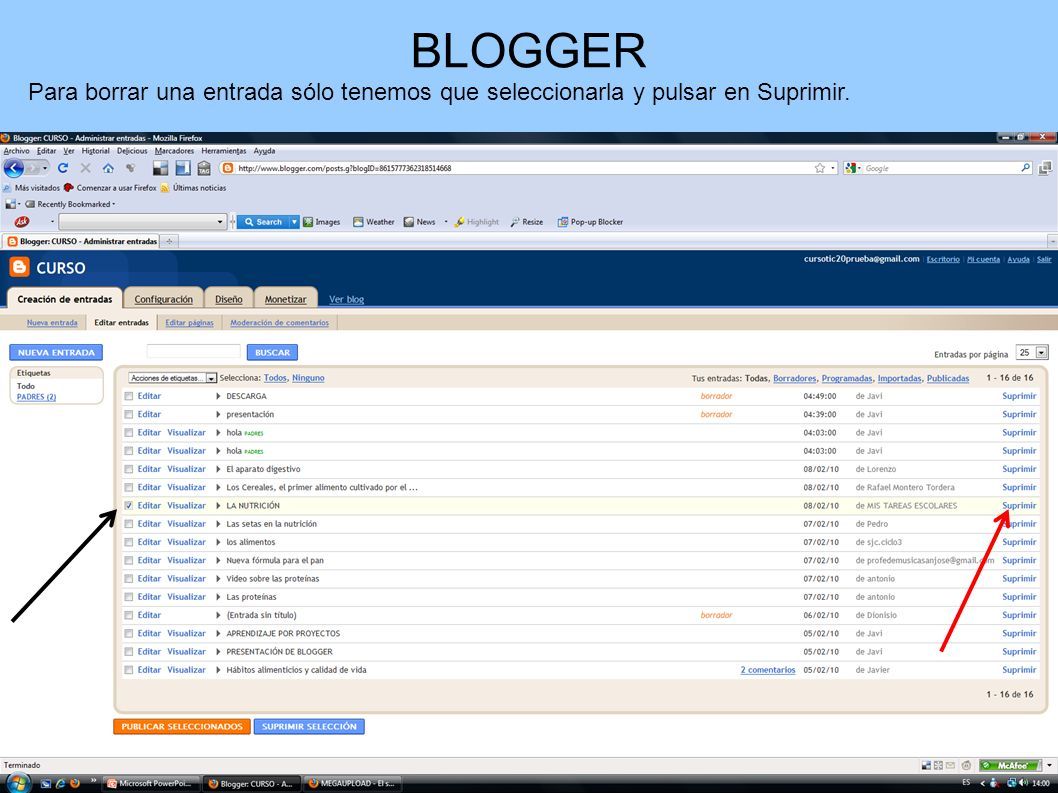Screen dimensions: 1058x793
Task: Click Suprimir for the LA NUTRICIÓN entry
Action: (x=1019, y=505)
